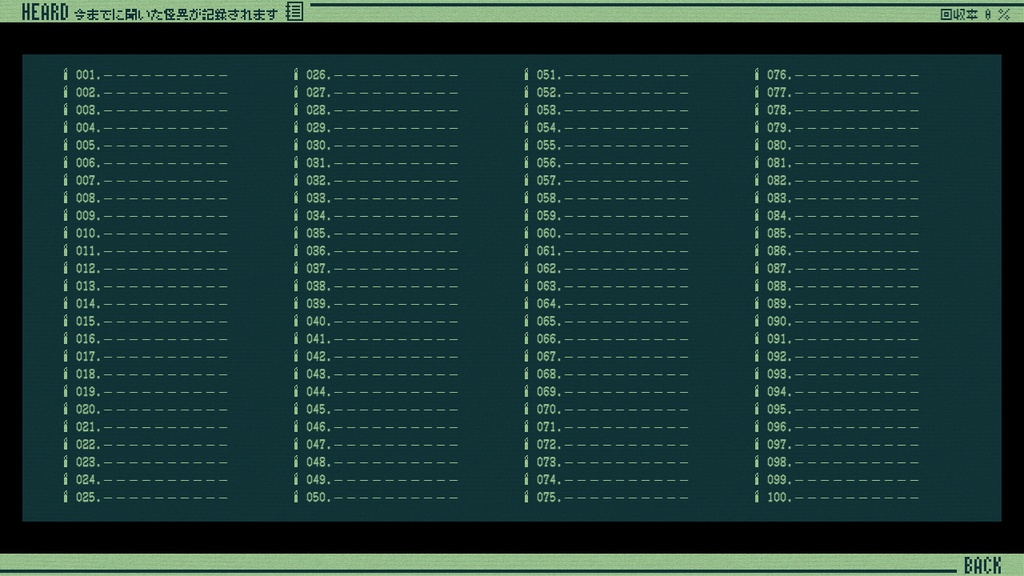1024x576 pixels.
Task: Select the candle icon for entry 057
Action: tap(526, 180)
